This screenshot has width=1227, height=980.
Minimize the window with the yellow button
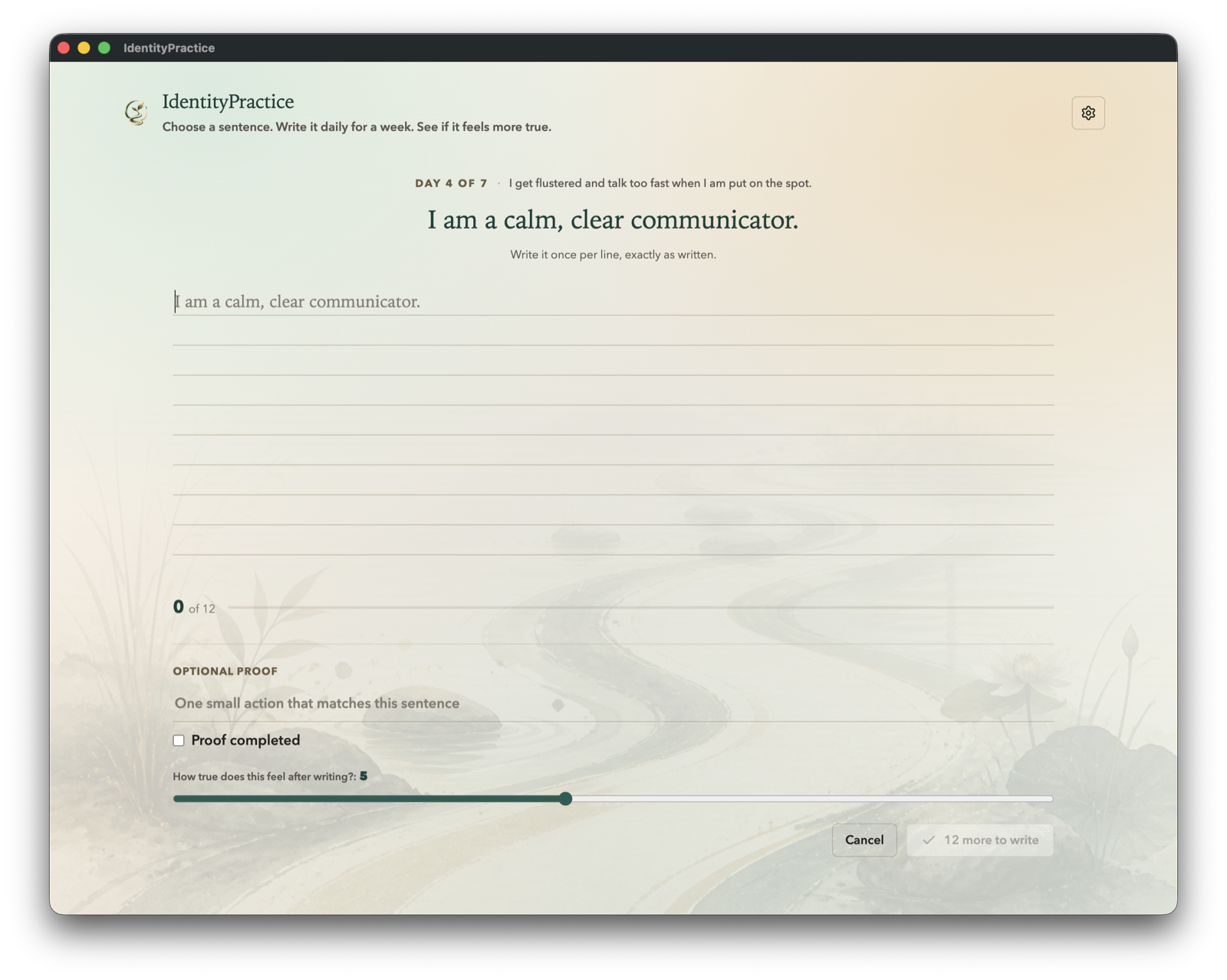click(84, 48)
